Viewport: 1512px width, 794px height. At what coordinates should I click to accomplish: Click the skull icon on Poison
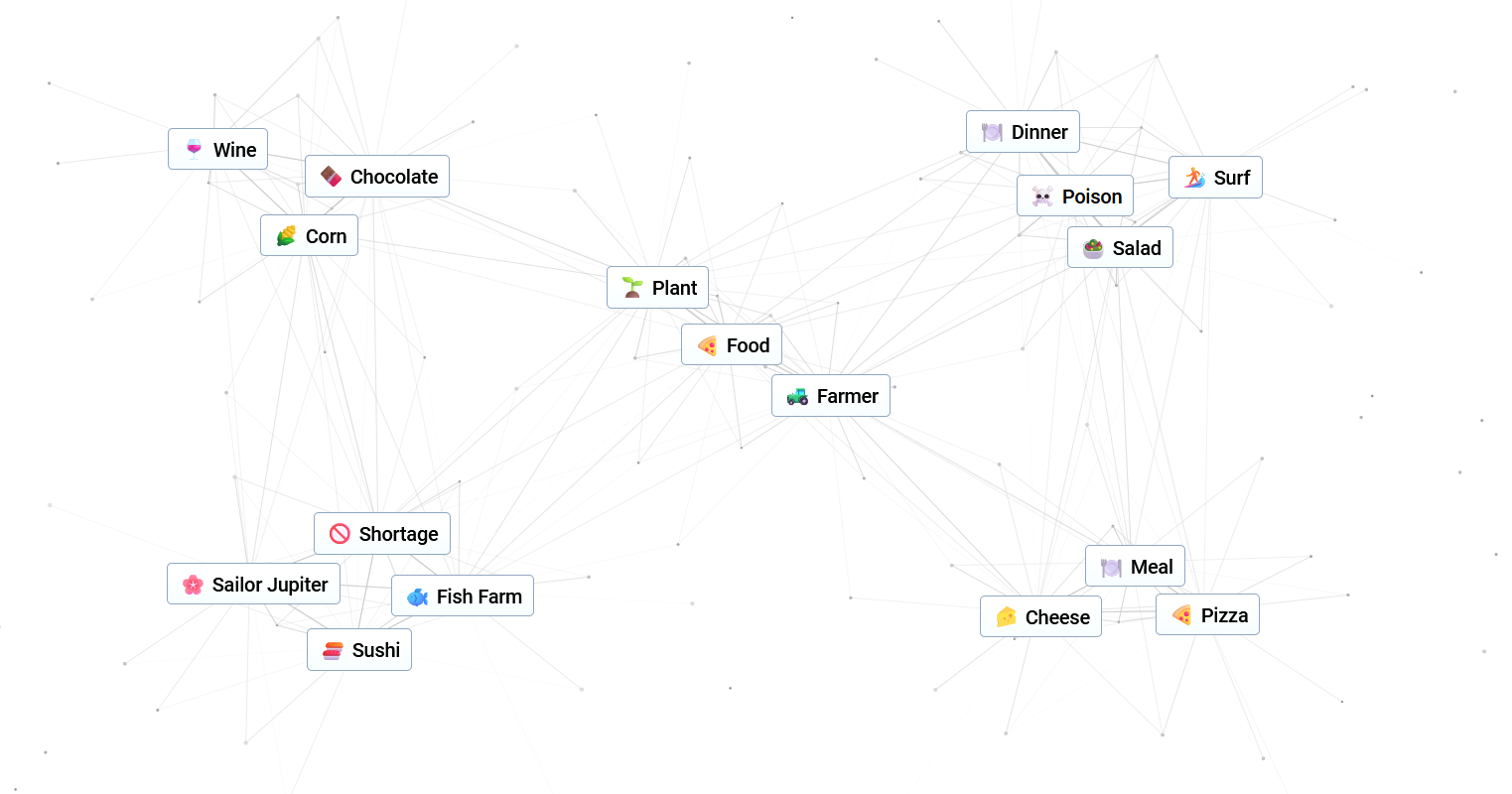[x=1042, y=197]
